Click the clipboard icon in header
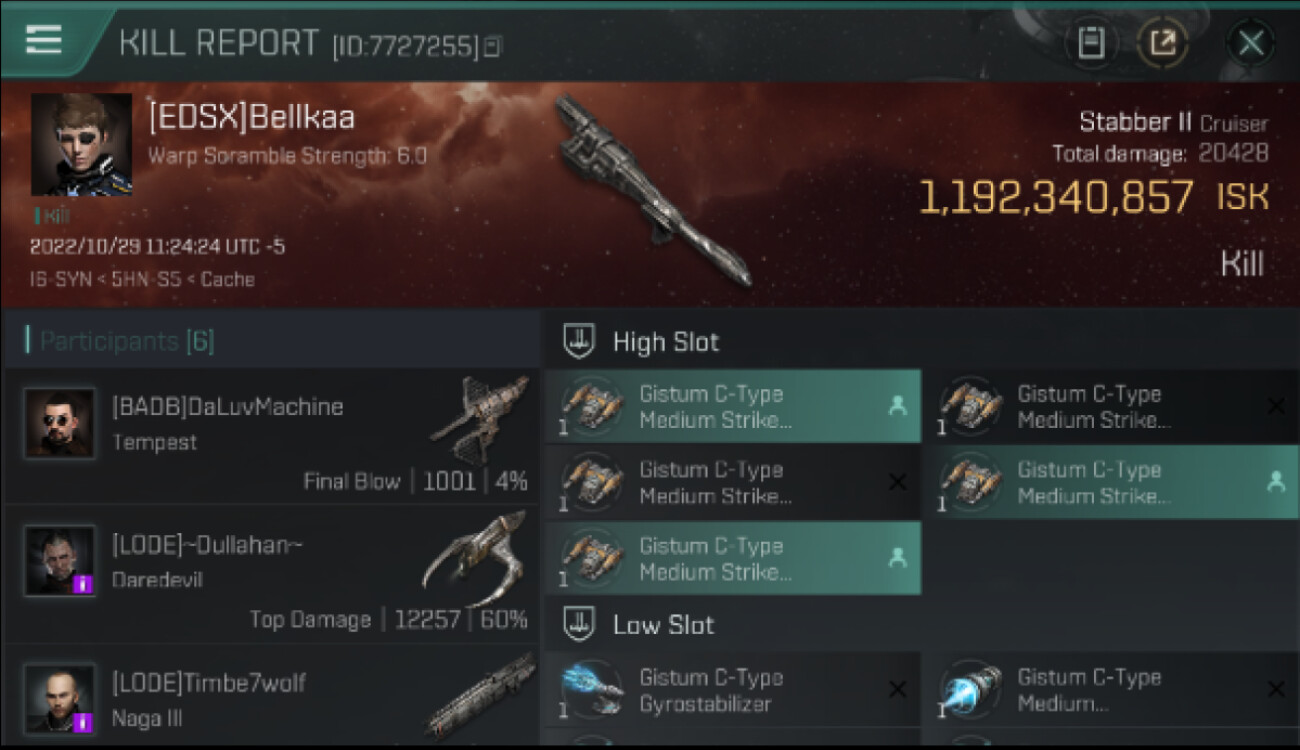Screen dimensions: 1300x750 pyautogui.click(x=1091, y=43)
